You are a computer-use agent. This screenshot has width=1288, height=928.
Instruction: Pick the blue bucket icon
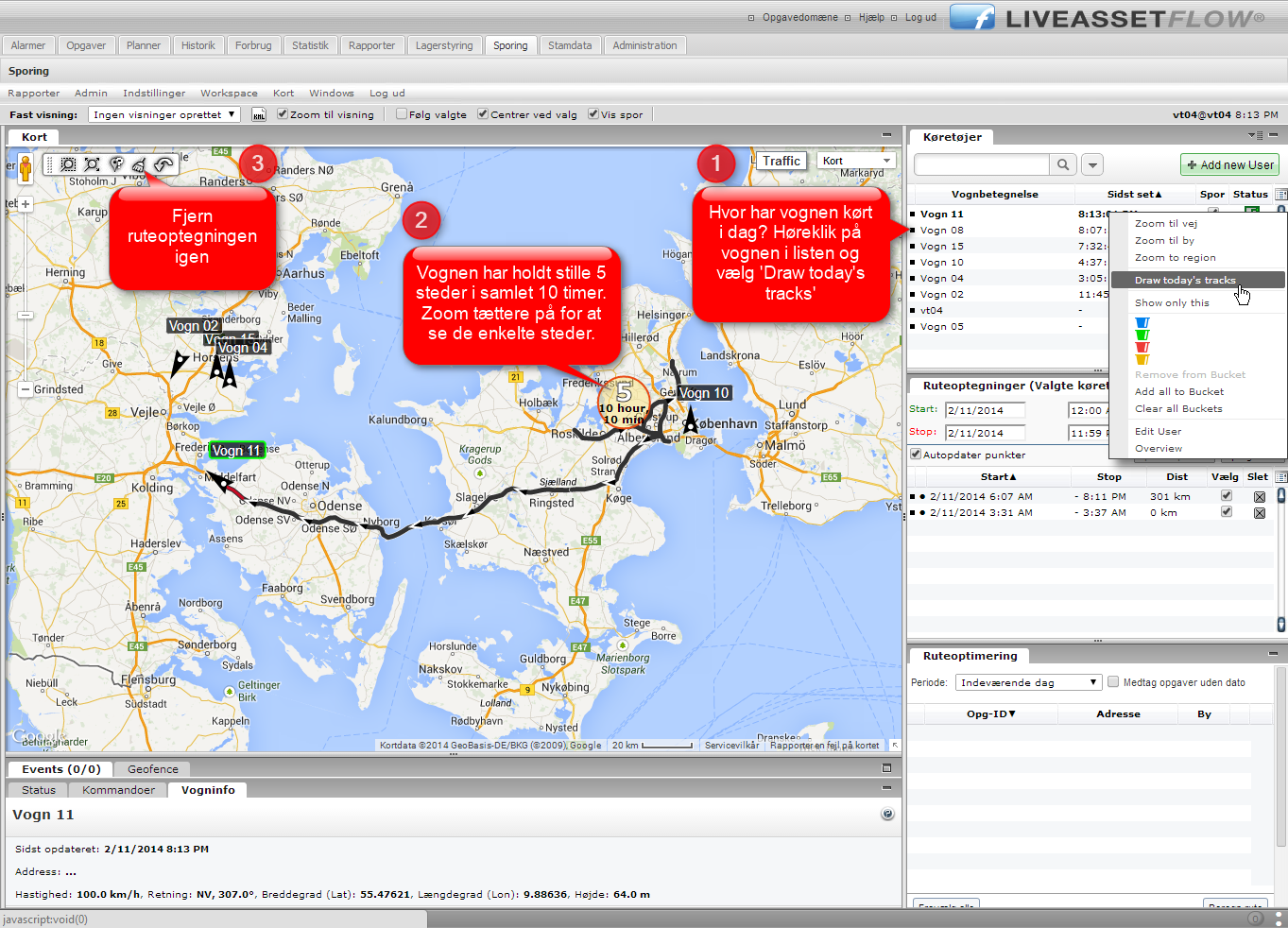pyautogui.click(x=1142, y=323)
